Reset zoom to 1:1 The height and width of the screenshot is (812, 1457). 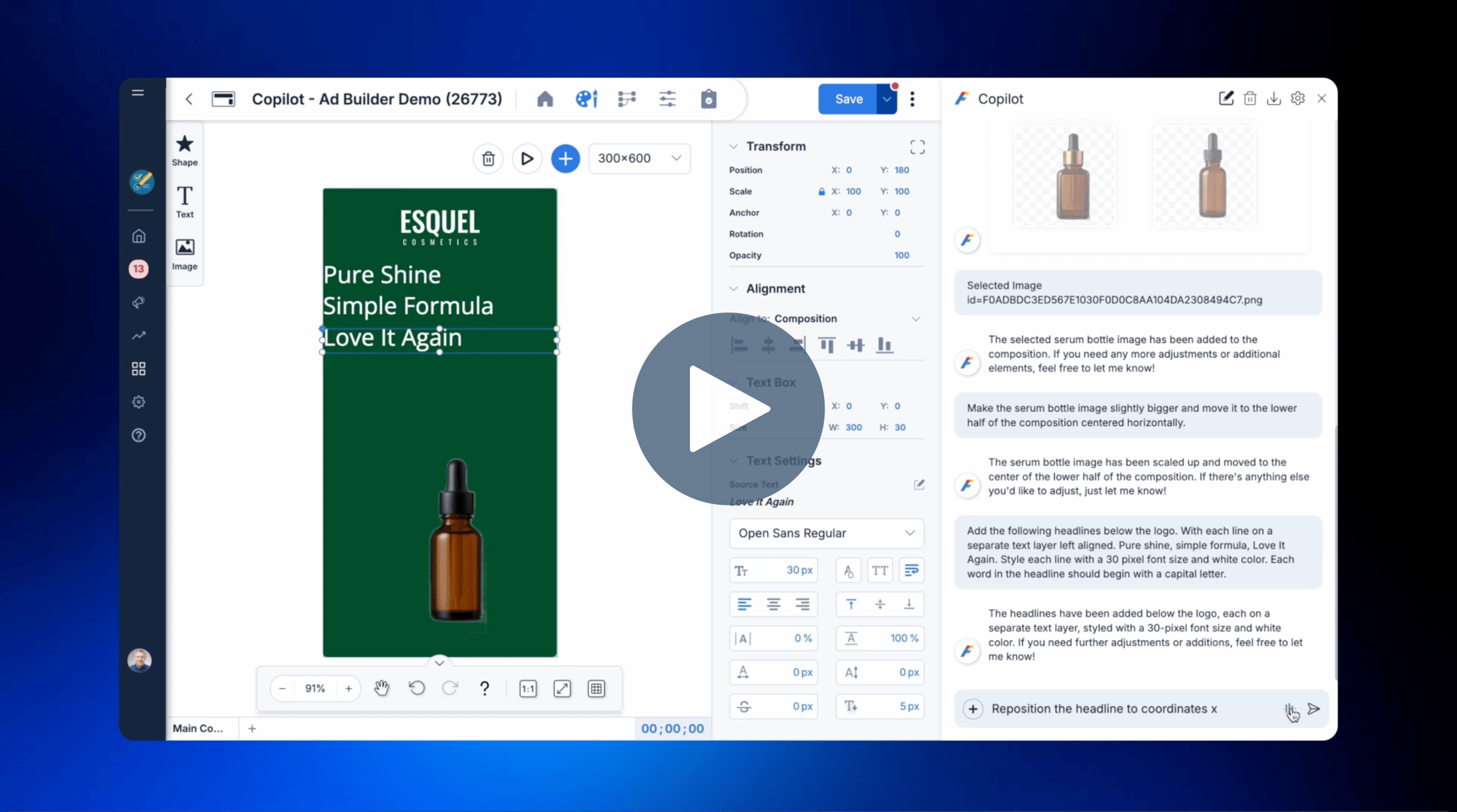[528, 689]
